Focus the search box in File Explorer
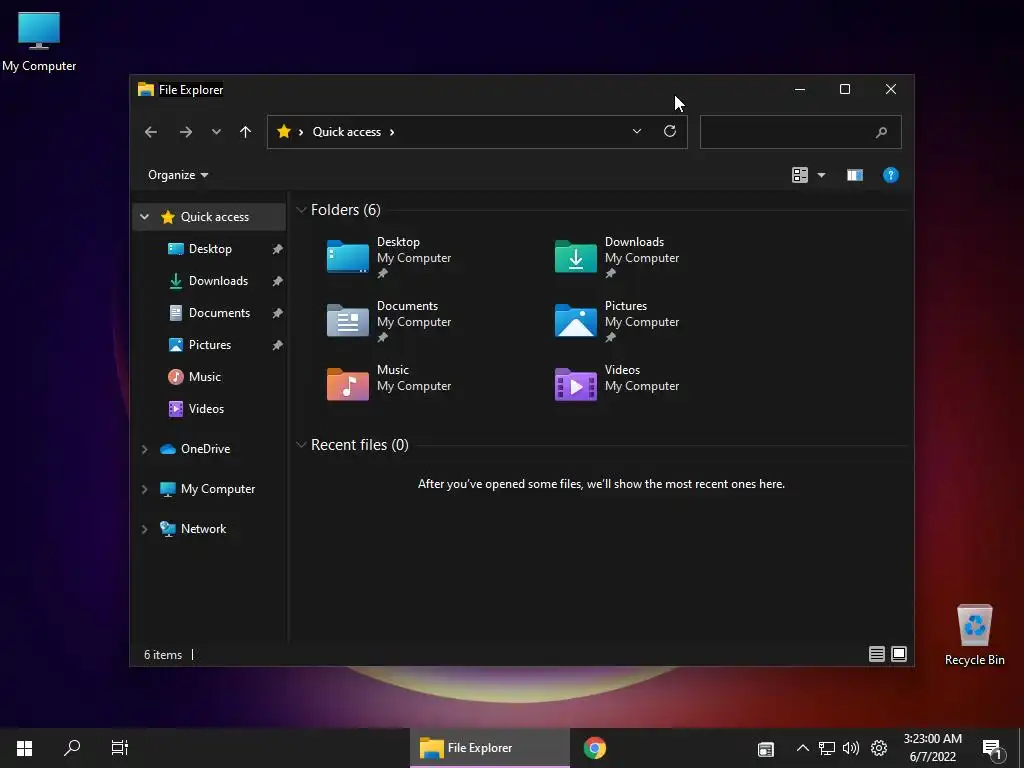The image size is (1024, 768). click(x=801, y=132)
